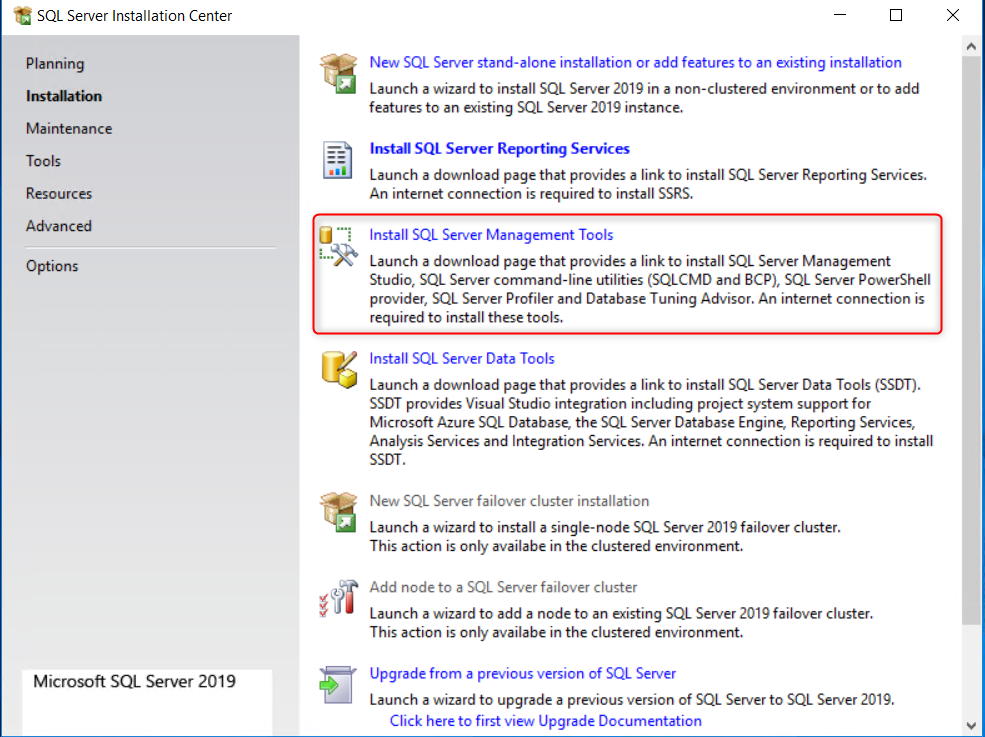Click the scrollbar down arrow
985x737 pixels.
tap(971, 725)
